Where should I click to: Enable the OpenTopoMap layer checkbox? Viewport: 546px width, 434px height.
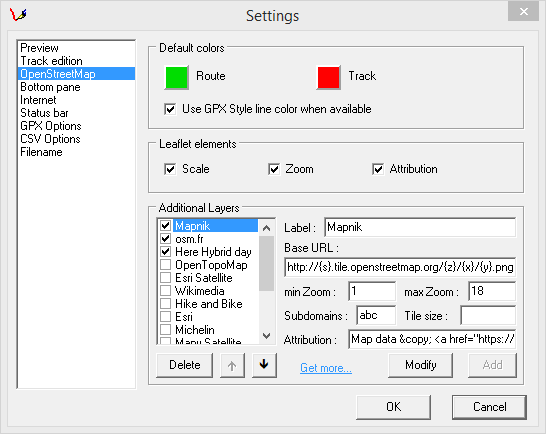(x=165, y=265)
